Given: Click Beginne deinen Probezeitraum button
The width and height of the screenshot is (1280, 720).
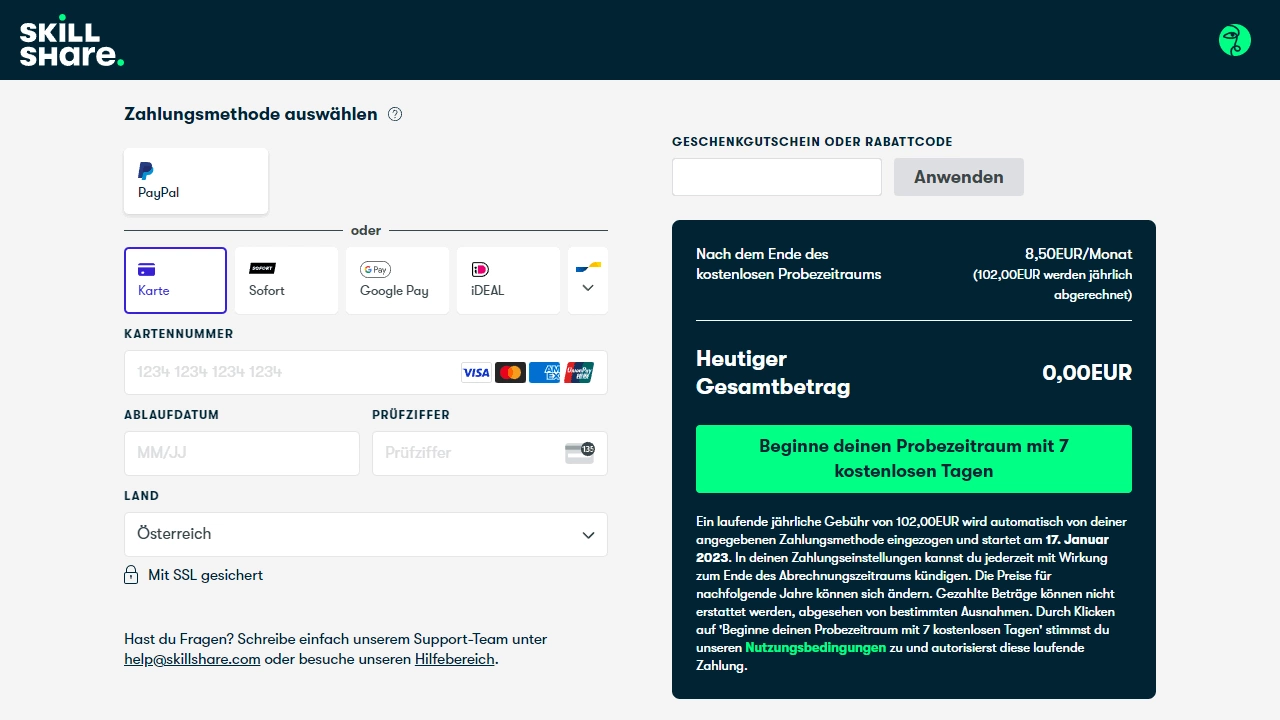Looking at the screenshot, I should click(x=914, y=459).
